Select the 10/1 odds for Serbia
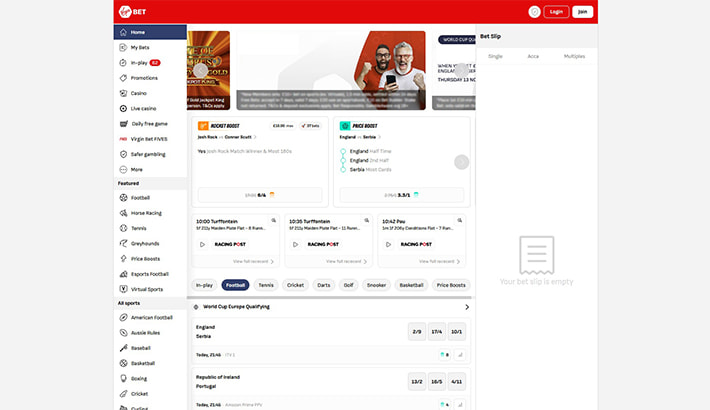The height and width of the screenshot is (410, 710). [x=456, y=332]
